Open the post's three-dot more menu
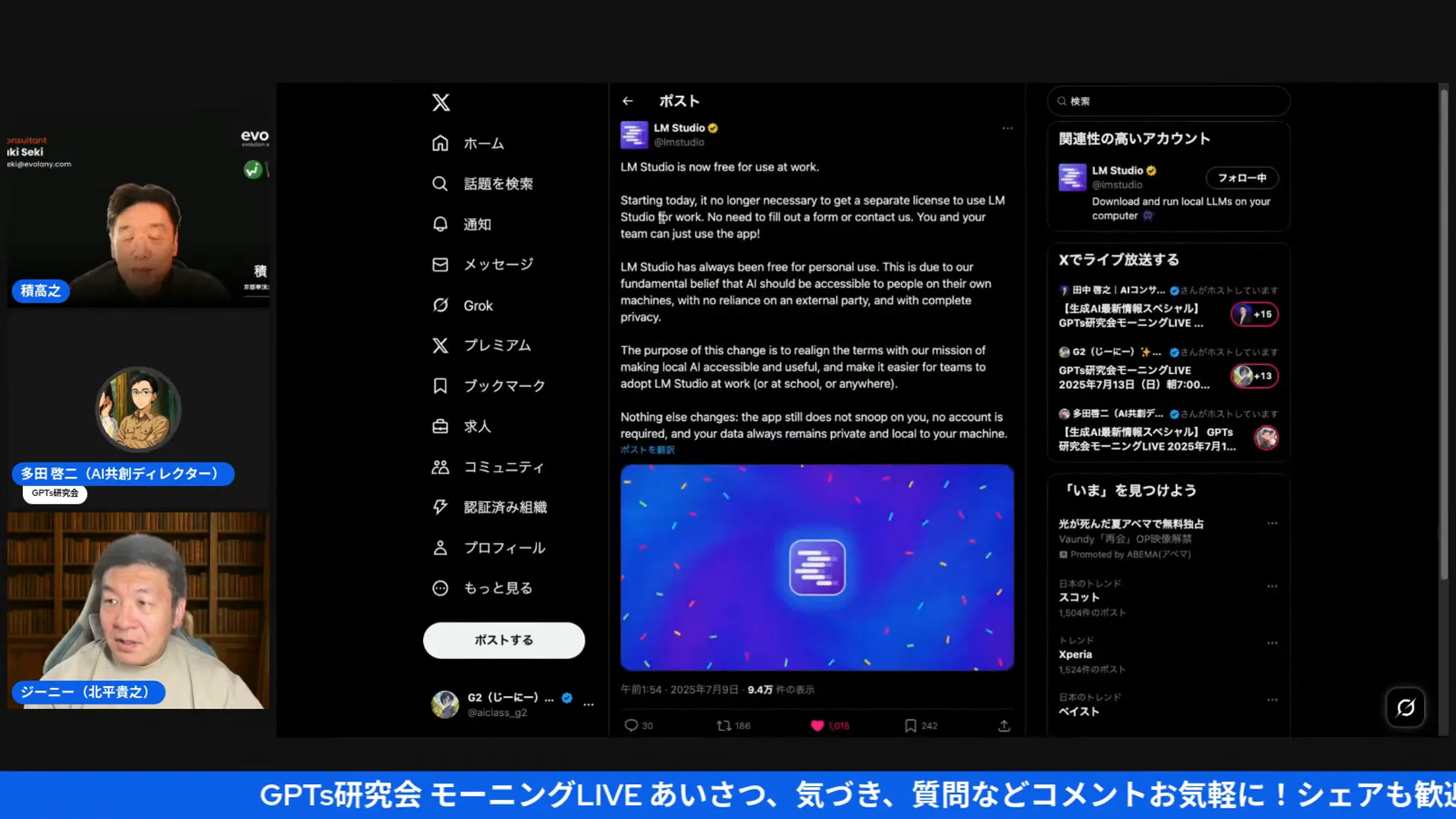1456x819 pixels. [1007, 128]
